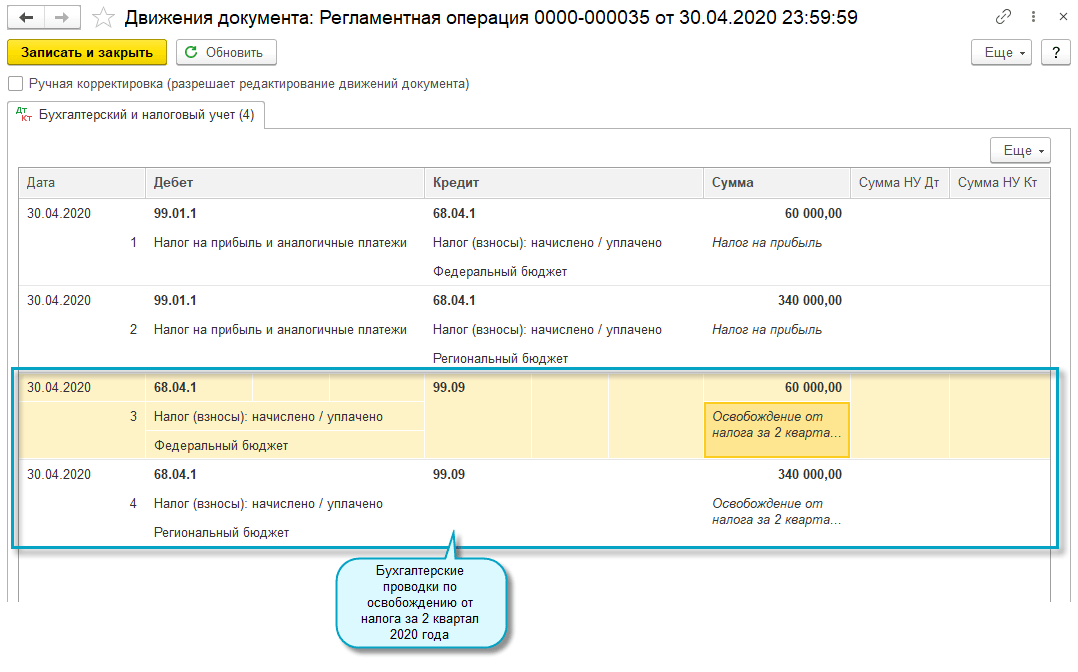Click the Сумма НУ Дт column header
The width and height of the screenshot is (1078, 672).
[899, 183]
